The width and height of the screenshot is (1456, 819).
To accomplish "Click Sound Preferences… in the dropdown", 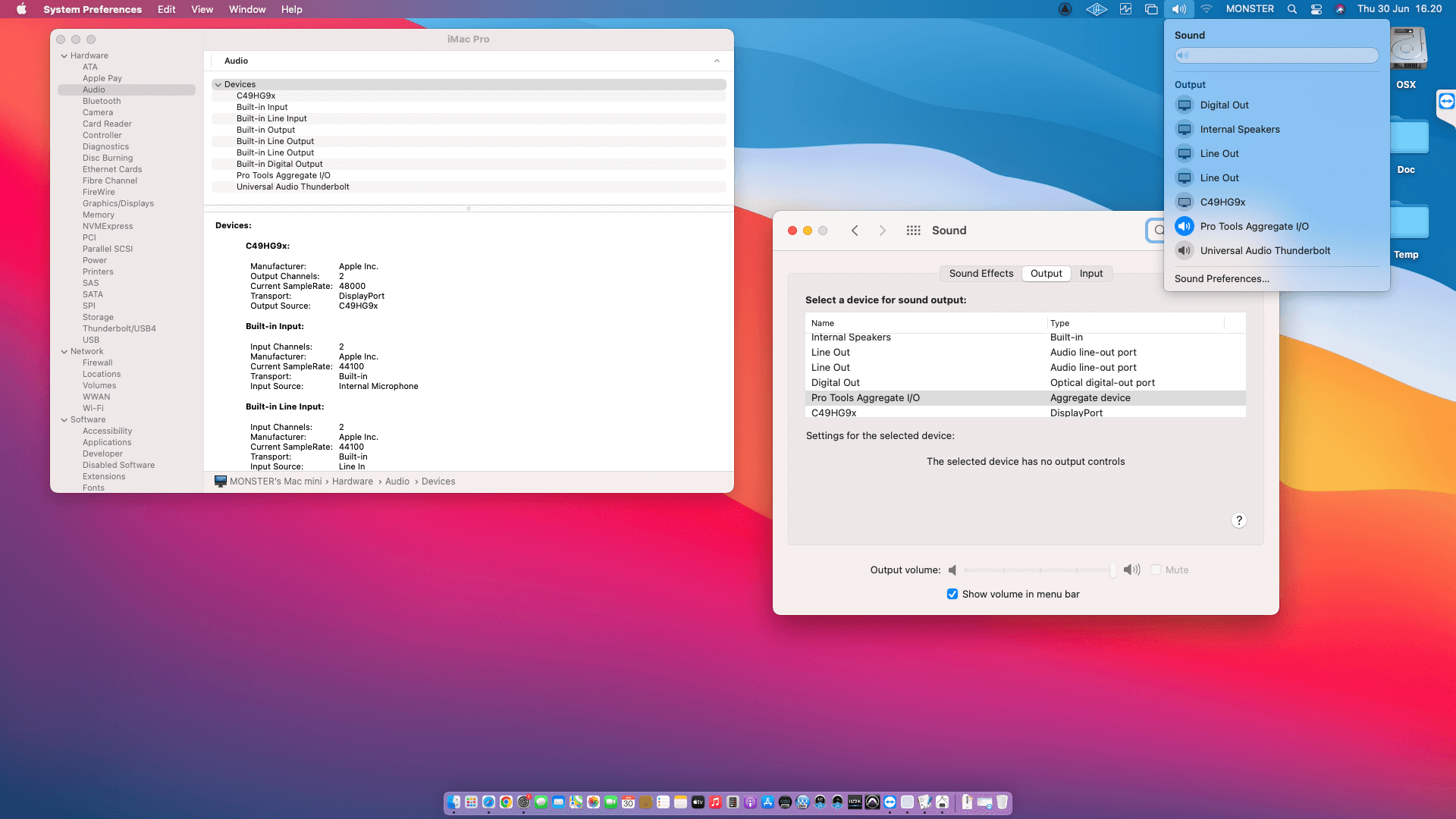I will coord(1222,279).
